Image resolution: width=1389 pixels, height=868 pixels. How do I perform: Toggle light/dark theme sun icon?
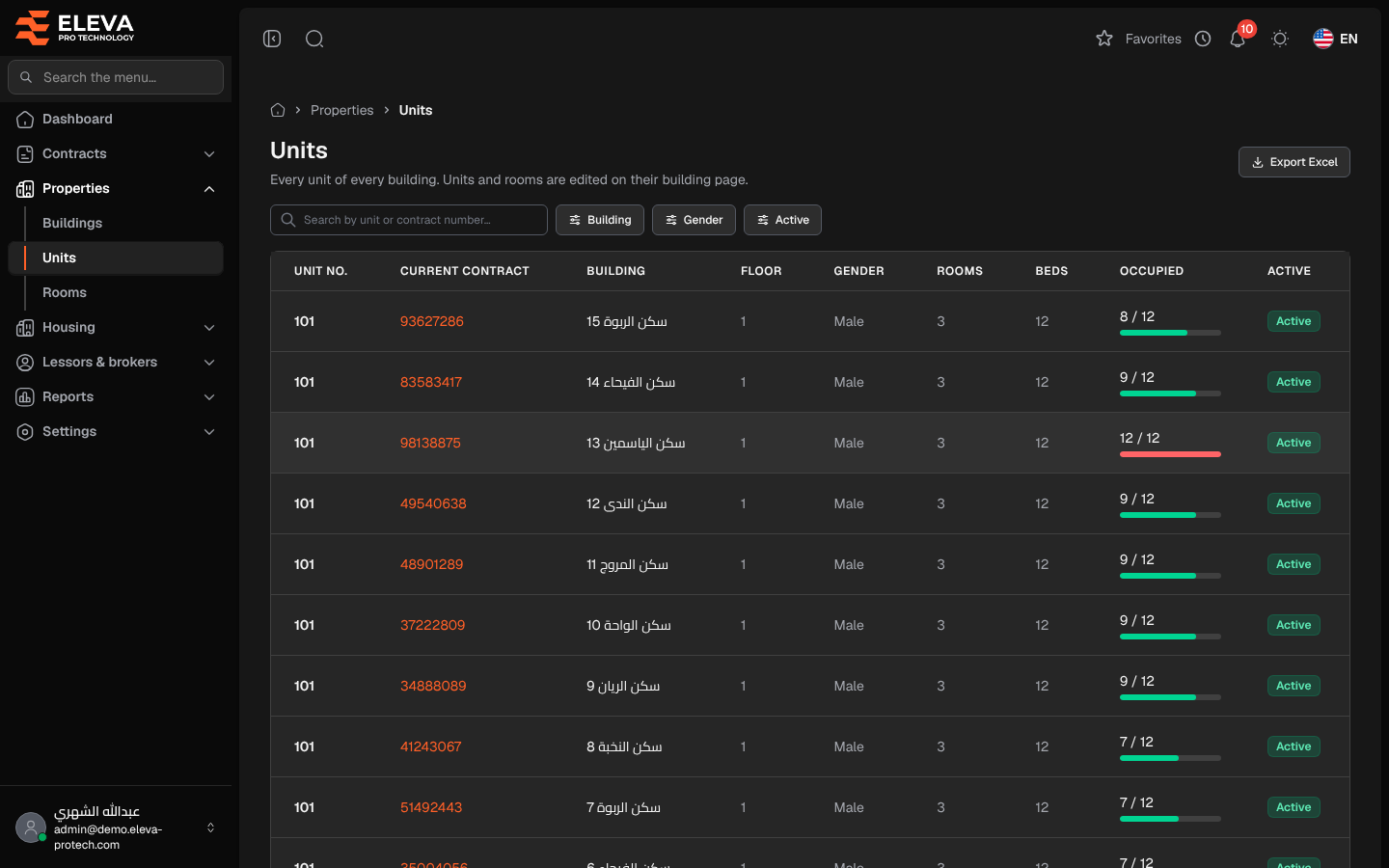pos(1280,39)
